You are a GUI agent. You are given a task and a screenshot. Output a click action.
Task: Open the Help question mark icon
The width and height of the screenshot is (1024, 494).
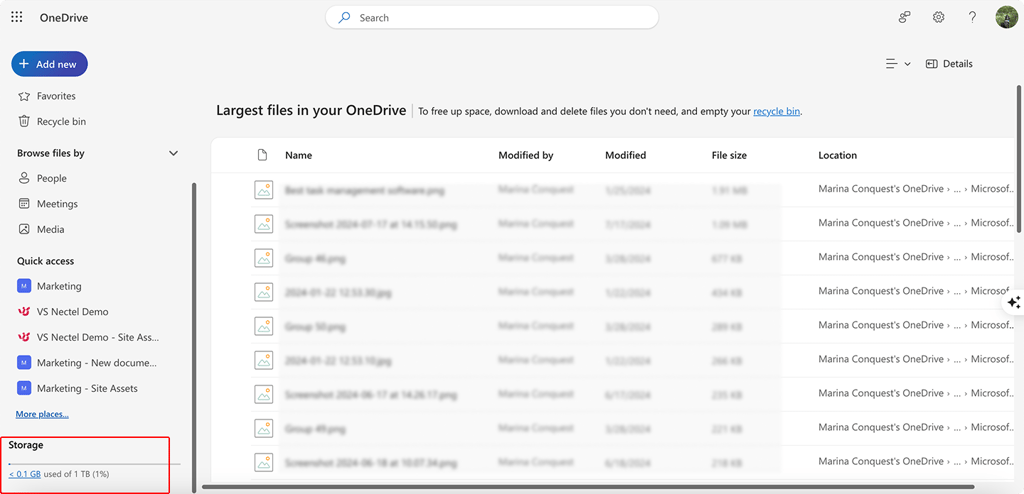[x=972, y=18]
